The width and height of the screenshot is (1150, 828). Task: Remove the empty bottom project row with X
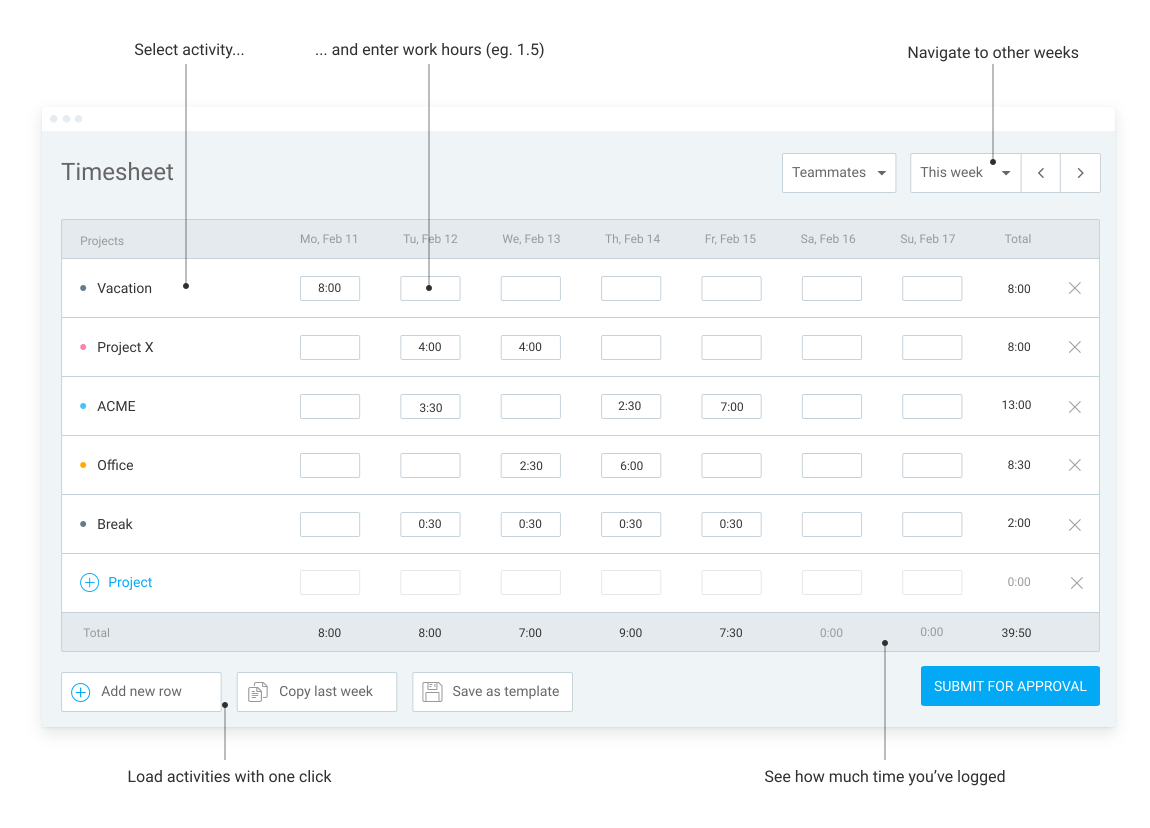click(x=1075, y=582)
